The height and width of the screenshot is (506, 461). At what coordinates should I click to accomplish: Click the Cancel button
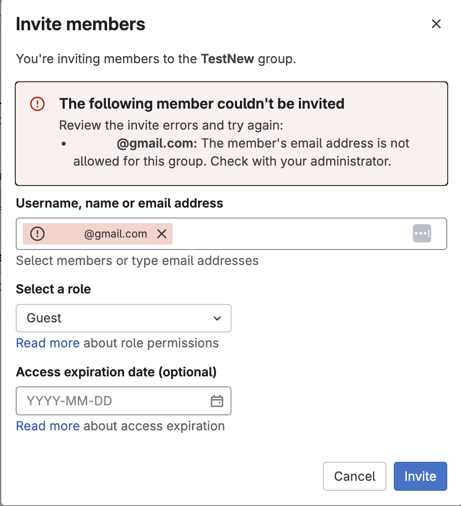coord(354,476)
